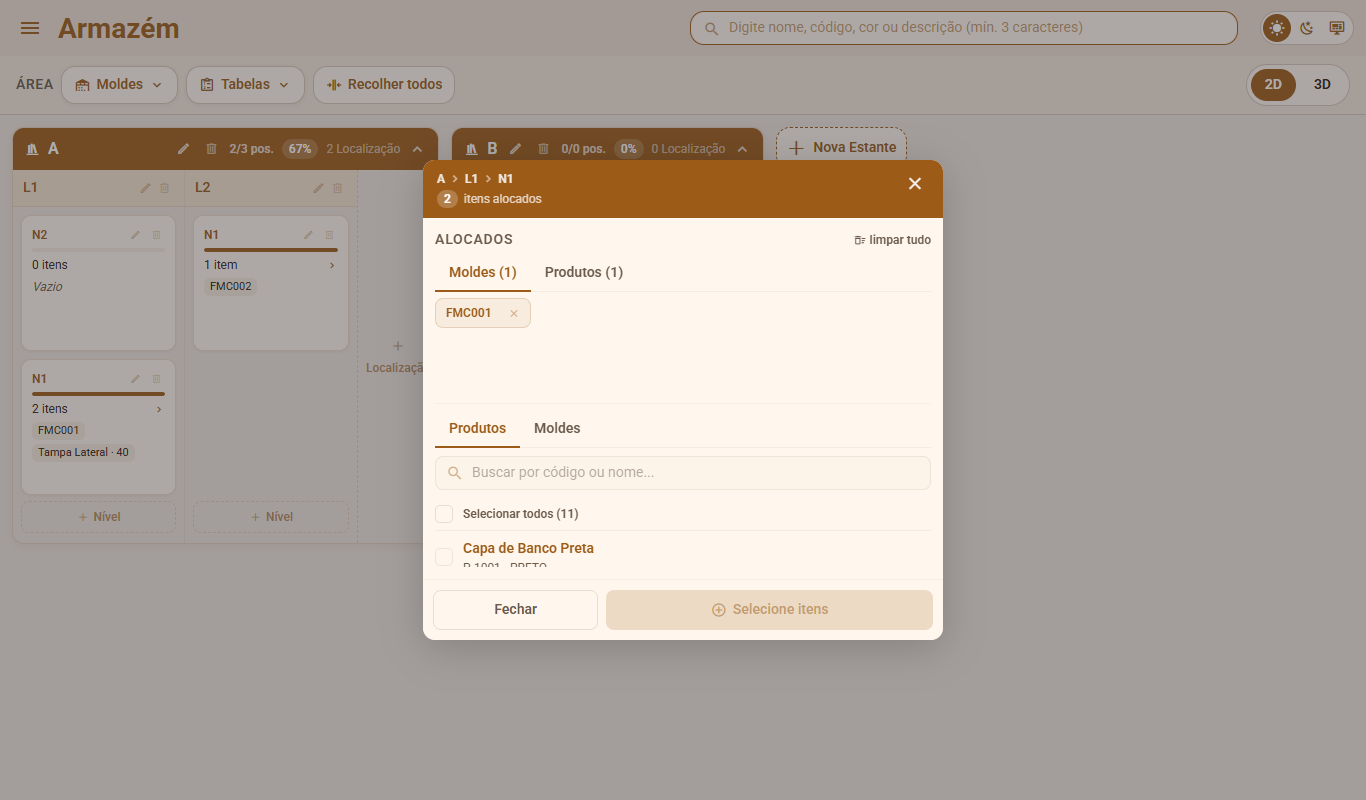Open the Tabelas dropdown
Image resolution: width=1366 pixels, height=800 pixels.
point(245,85)
